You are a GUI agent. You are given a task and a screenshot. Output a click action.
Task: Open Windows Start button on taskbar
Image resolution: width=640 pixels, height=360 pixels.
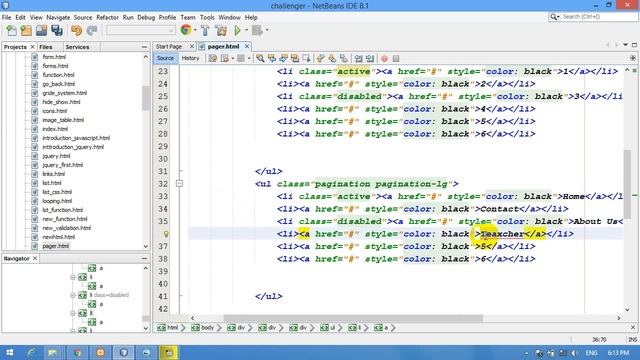coord(9,352)
